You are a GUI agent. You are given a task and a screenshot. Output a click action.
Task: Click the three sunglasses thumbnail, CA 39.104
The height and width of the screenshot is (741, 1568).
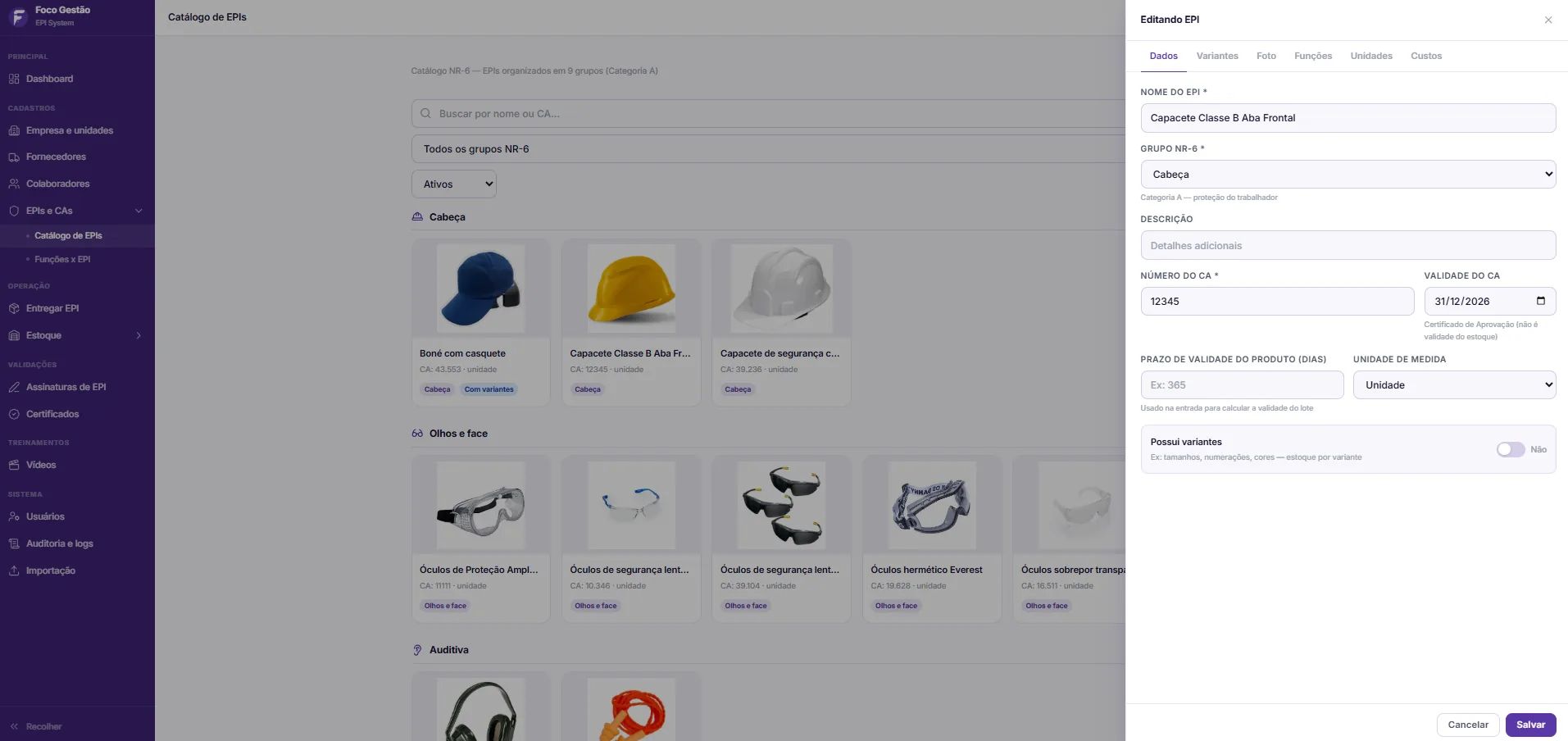tap(781, 505)
